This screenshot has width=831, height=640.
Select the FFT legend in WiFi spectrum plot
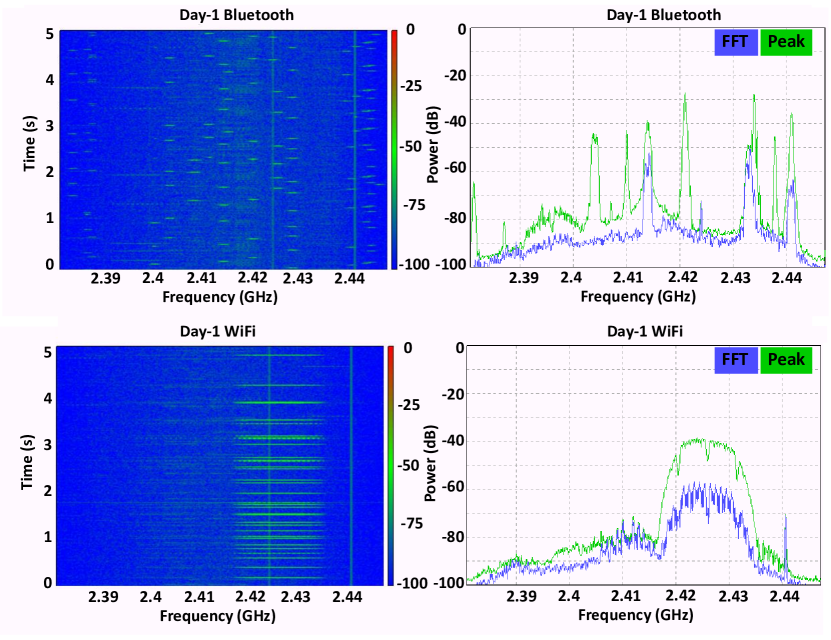coord(736,360)
